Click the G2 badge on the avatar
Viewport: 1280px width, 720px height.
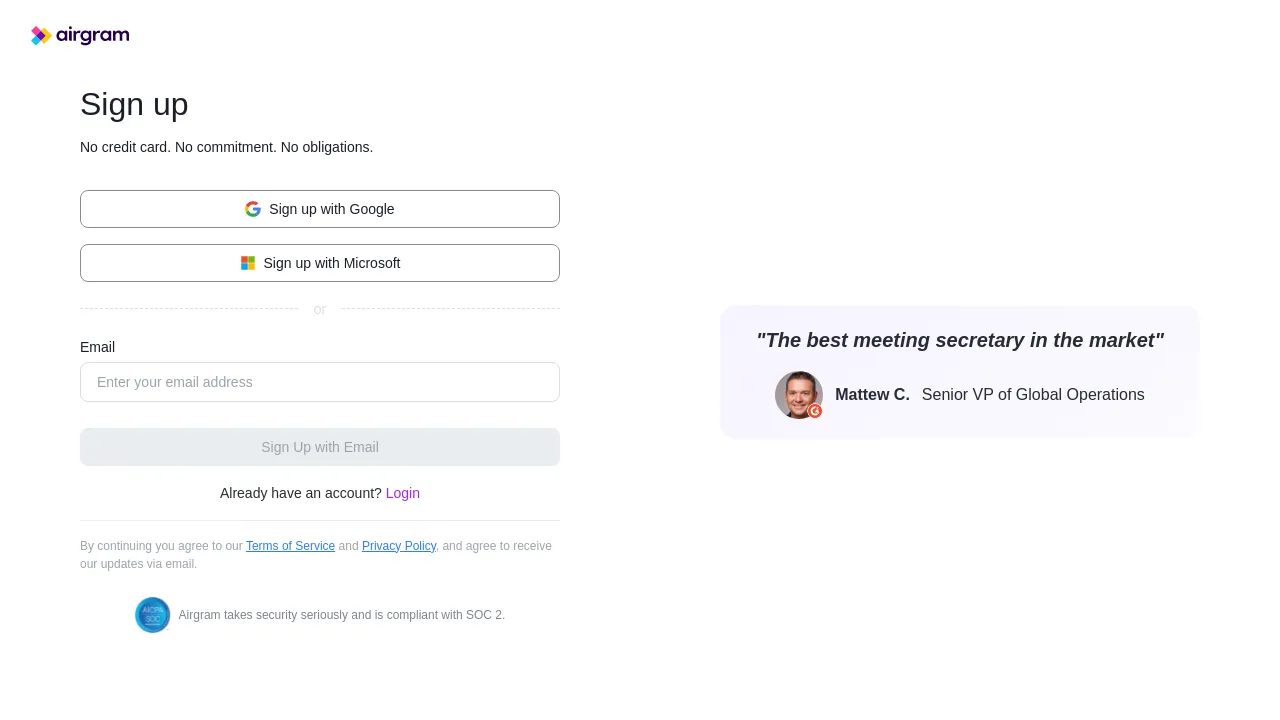coord(815,411)
